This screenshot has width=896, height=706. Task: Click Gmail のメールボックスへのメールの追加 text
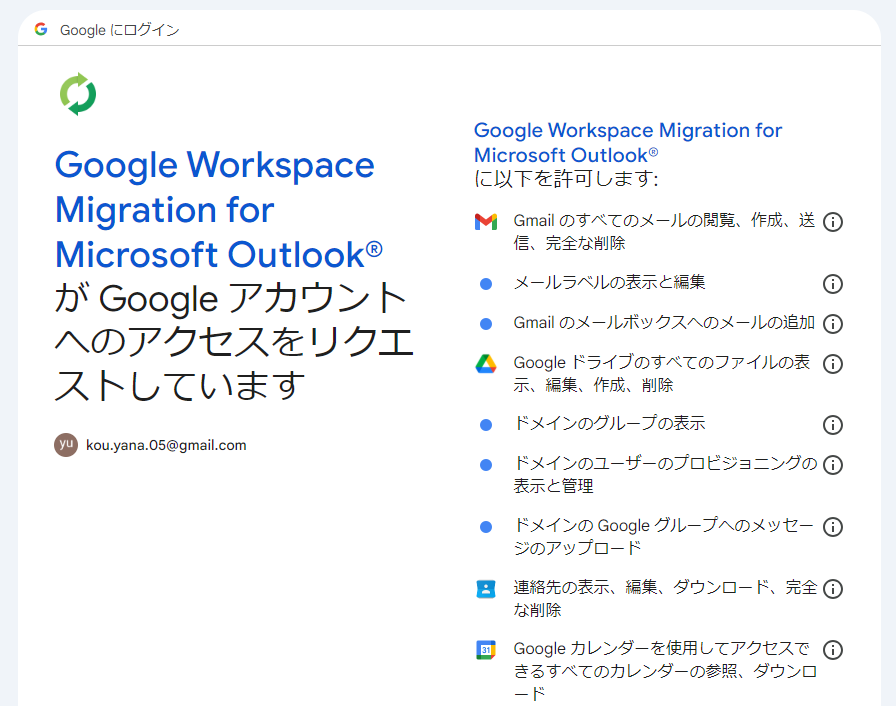tap(664, 323)
